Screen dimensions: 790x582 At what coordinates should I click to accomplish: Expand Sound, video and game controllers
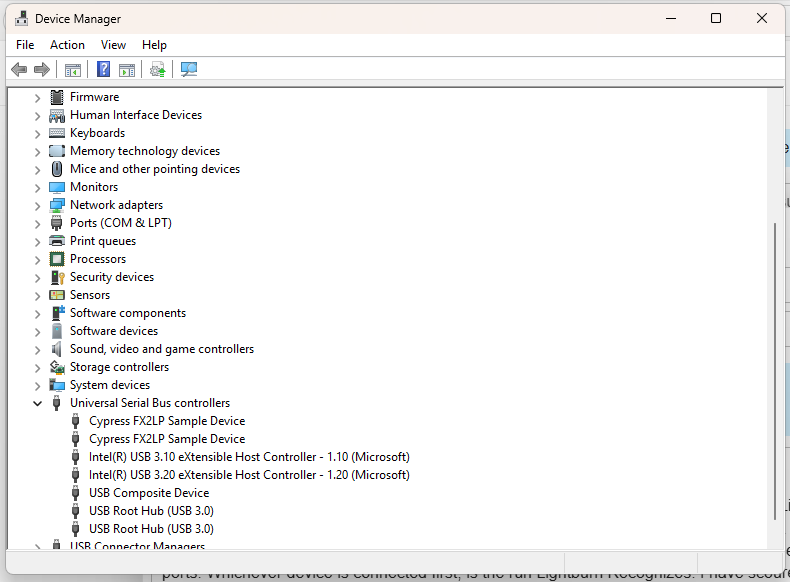click(38, 349)
